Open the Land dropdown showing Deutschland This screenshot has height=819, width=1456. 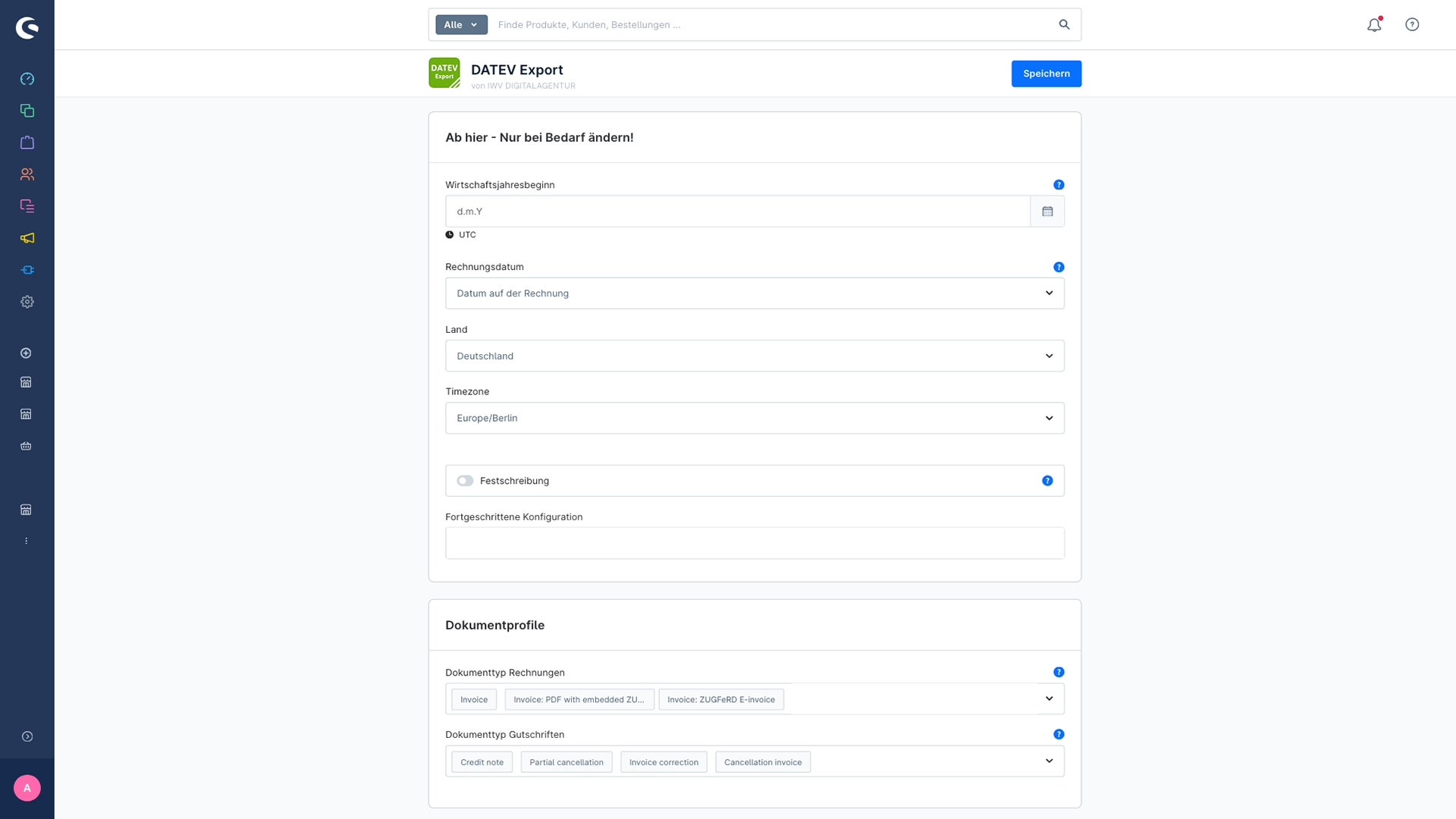click(755, 356)
